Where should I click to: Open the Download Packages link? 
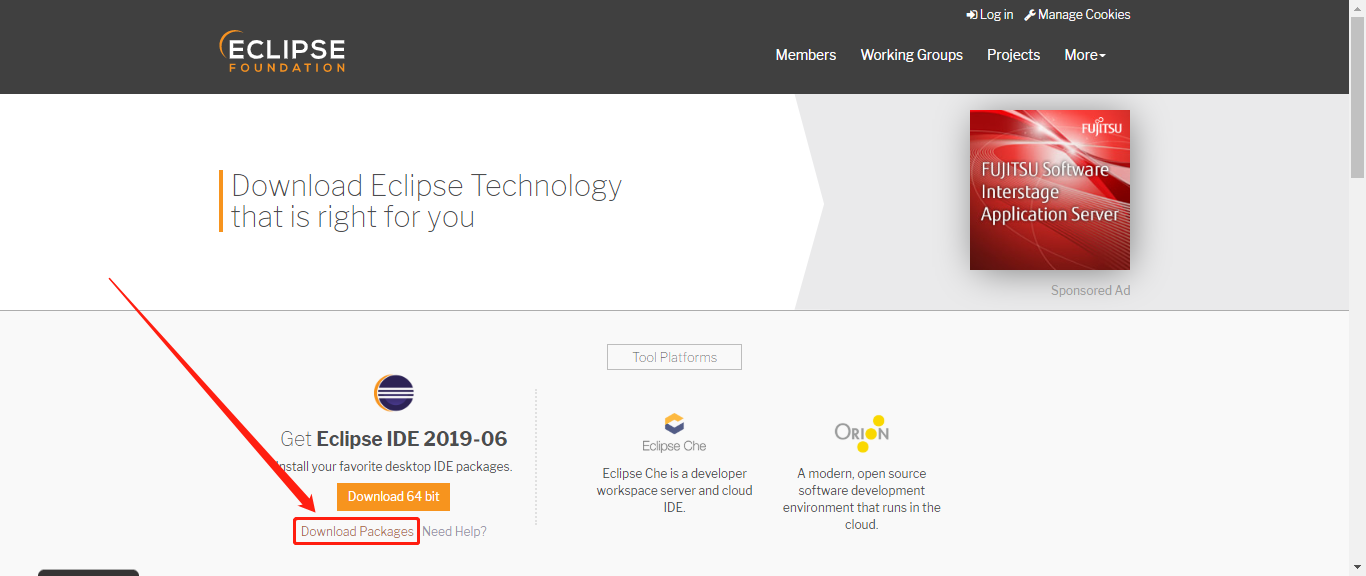[x=357, y=531]
